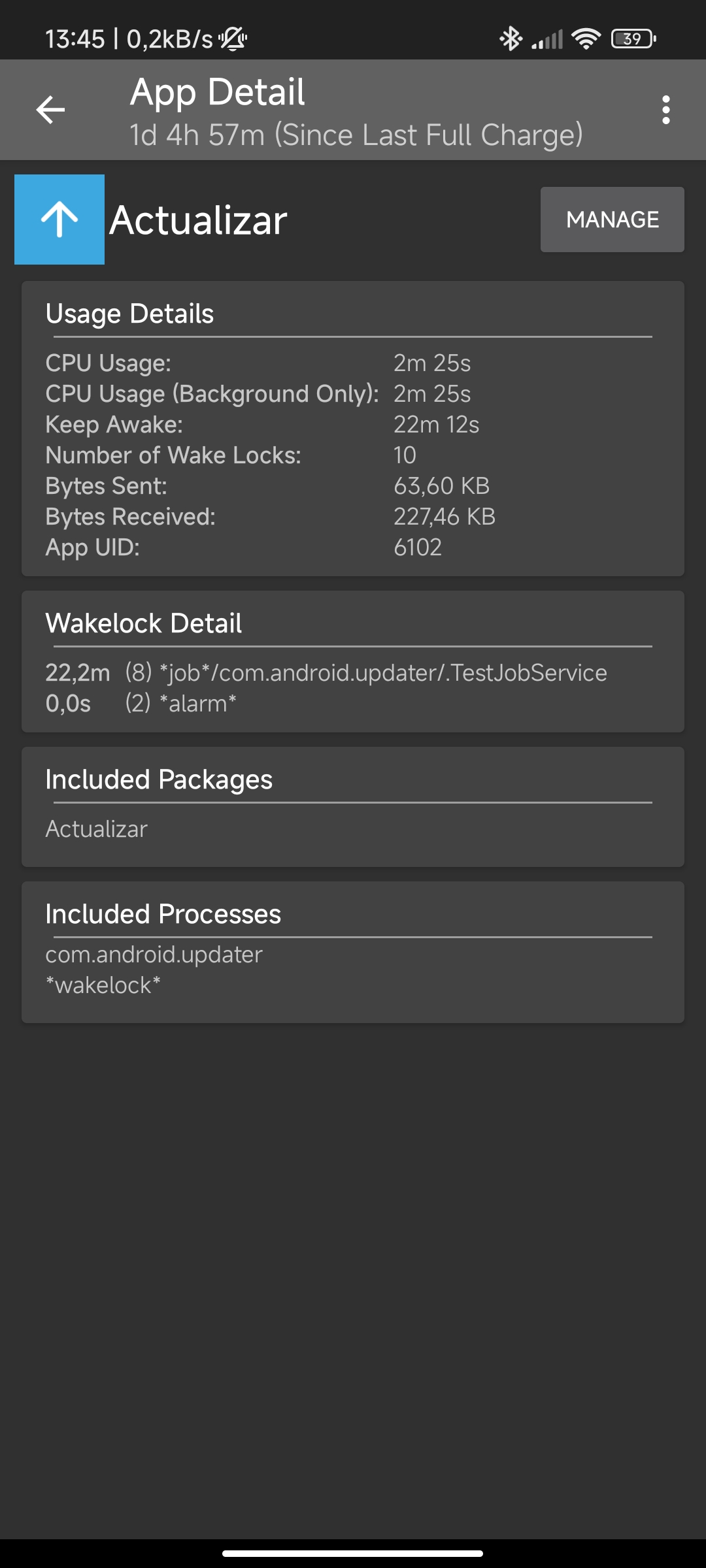Viewport: 706px width, 1568px height.
Task: Tap the bottom navigation gesture bar
Action: tap(352, 1553)
